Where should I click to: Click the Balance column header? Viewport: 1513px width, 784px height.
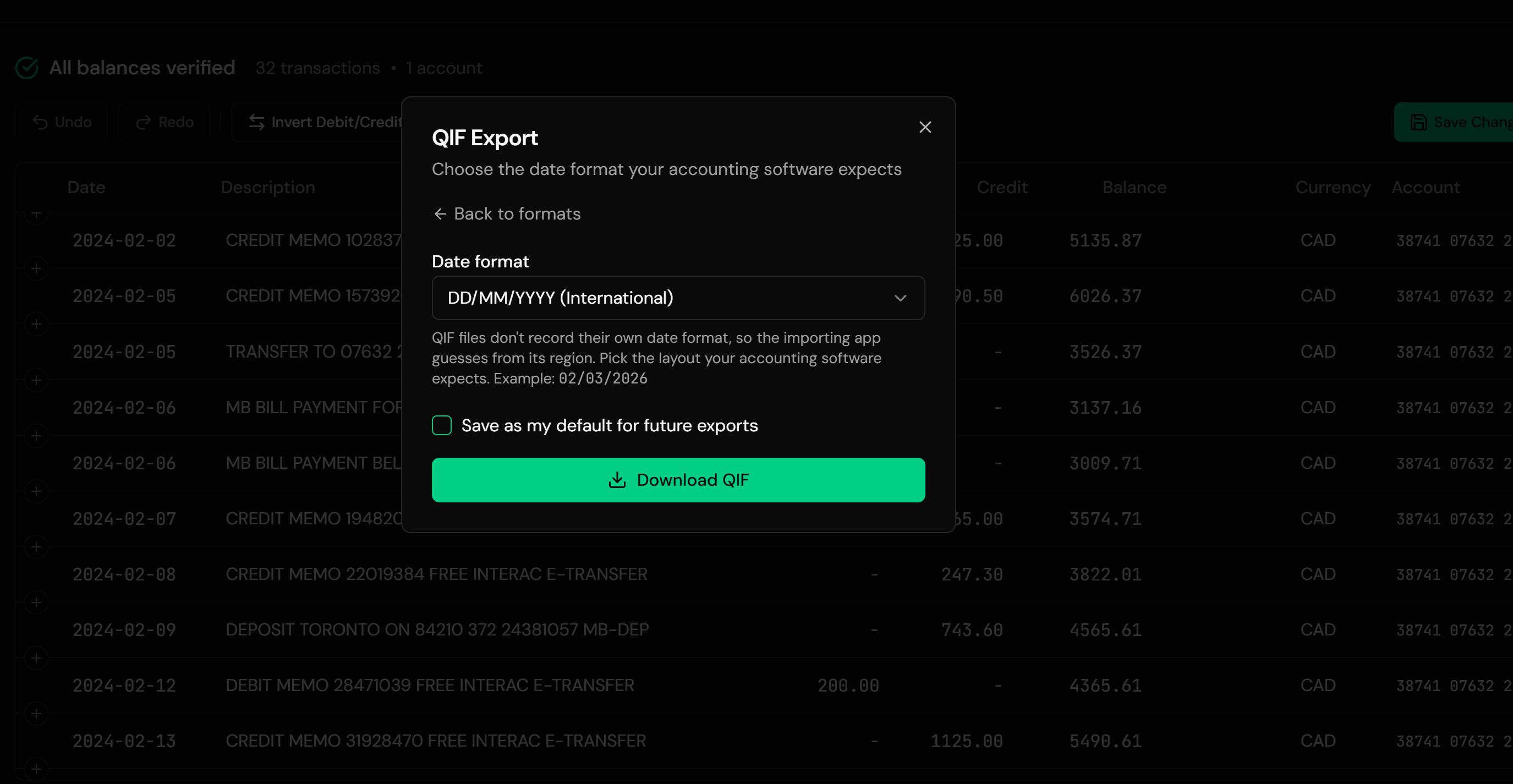tap(1134, 188)
